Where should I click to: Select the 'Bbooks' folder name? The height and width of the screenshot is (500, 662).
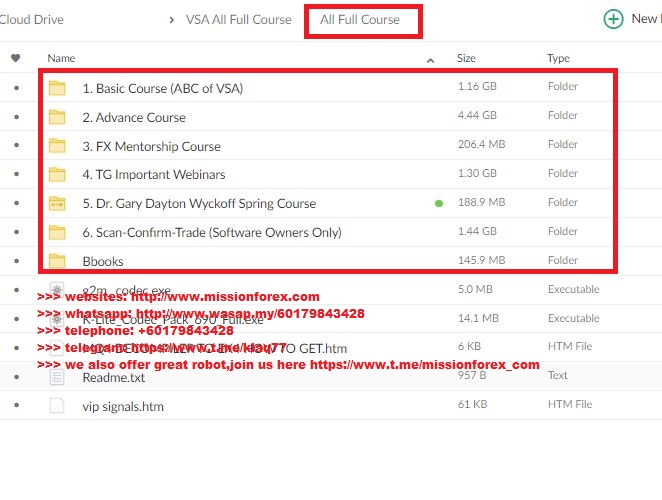coord(103,261)
